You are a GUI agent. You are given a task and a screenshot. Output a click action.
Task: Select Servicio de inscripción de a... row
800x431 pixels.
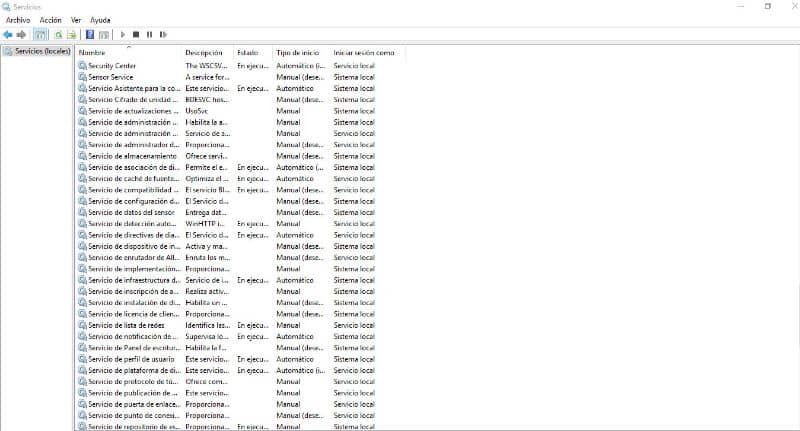227,291
